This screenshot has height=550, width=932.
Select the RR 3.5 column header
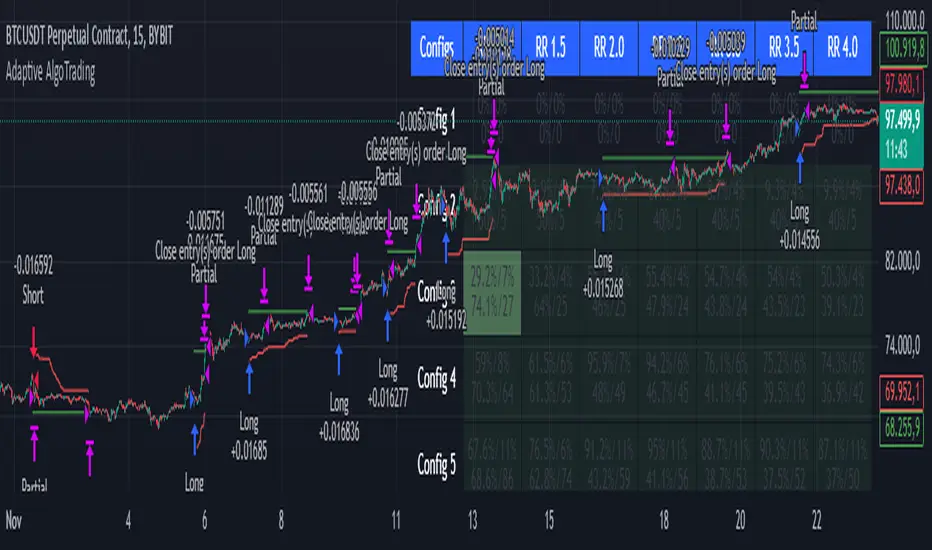click(784, 48)
